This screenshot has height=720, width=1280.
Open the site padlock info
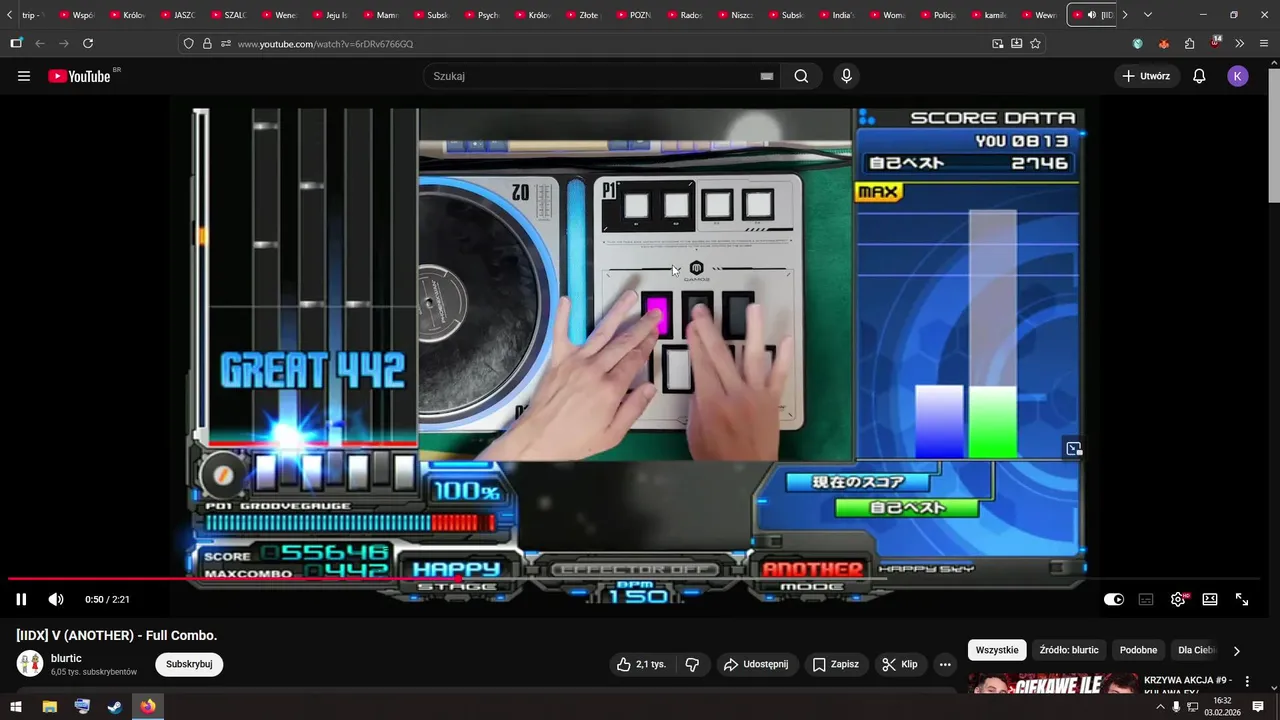(x=207, y=44)
